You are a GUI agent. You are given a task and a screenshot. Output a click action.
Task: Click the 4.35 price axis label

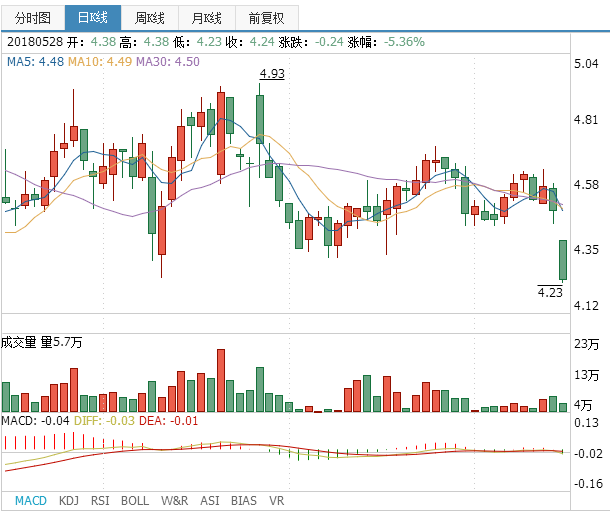(586, 249)
